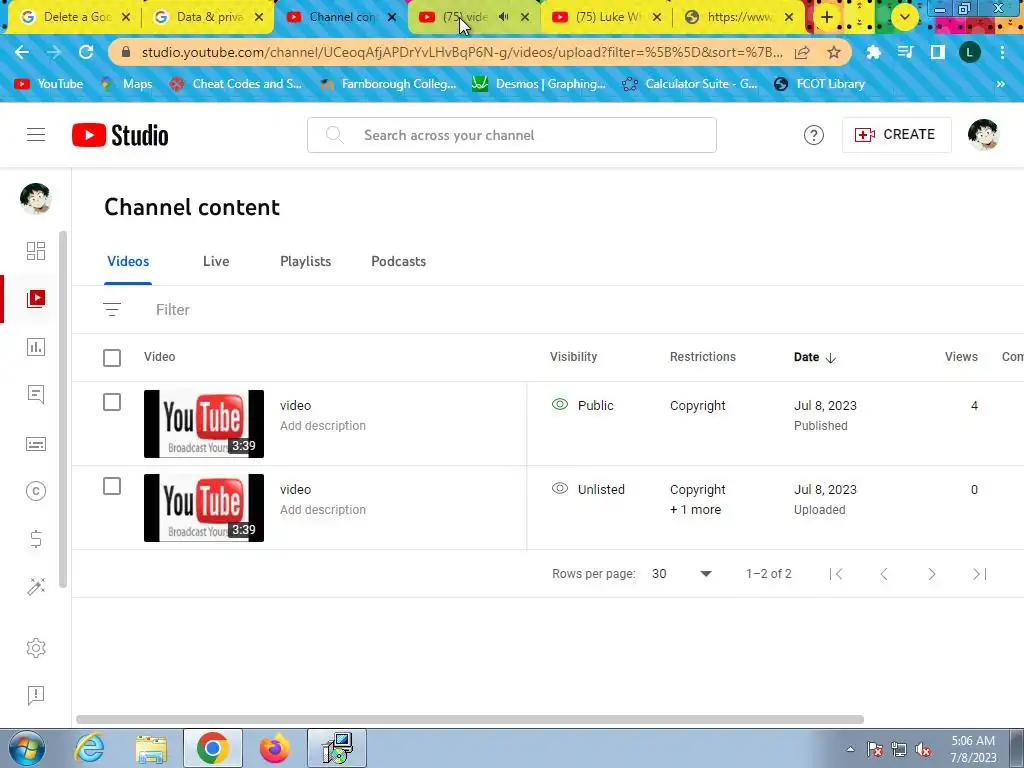Open the Windows Start button
The width and height of the screenshot is (1024, 768).
pos(26,748)
